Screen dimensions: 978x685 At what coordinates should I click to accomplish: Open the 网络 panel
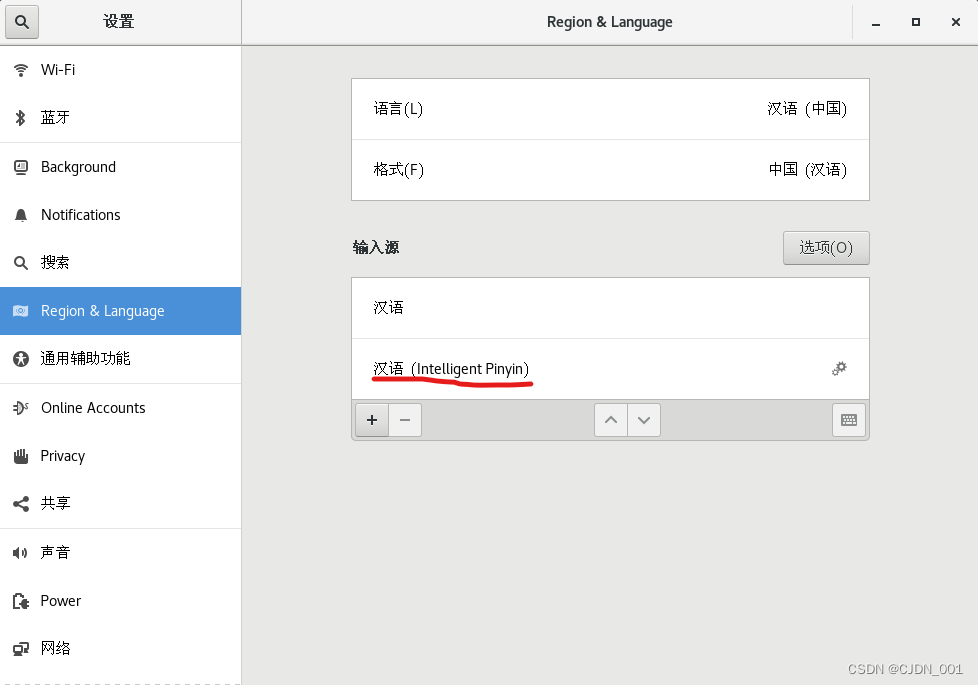click(120, 649)
